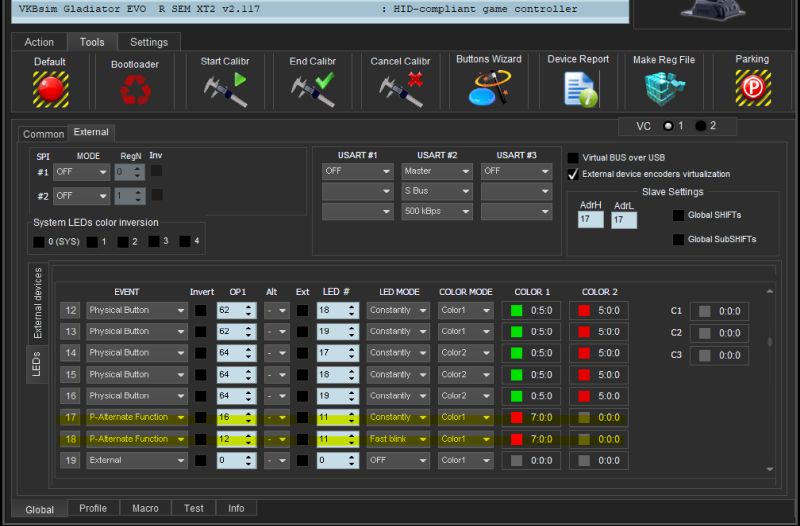Screen dimensions: 800x526
Task: Toggle the Global SubSHIFTs checkbox
Action: tap(678, 239)
